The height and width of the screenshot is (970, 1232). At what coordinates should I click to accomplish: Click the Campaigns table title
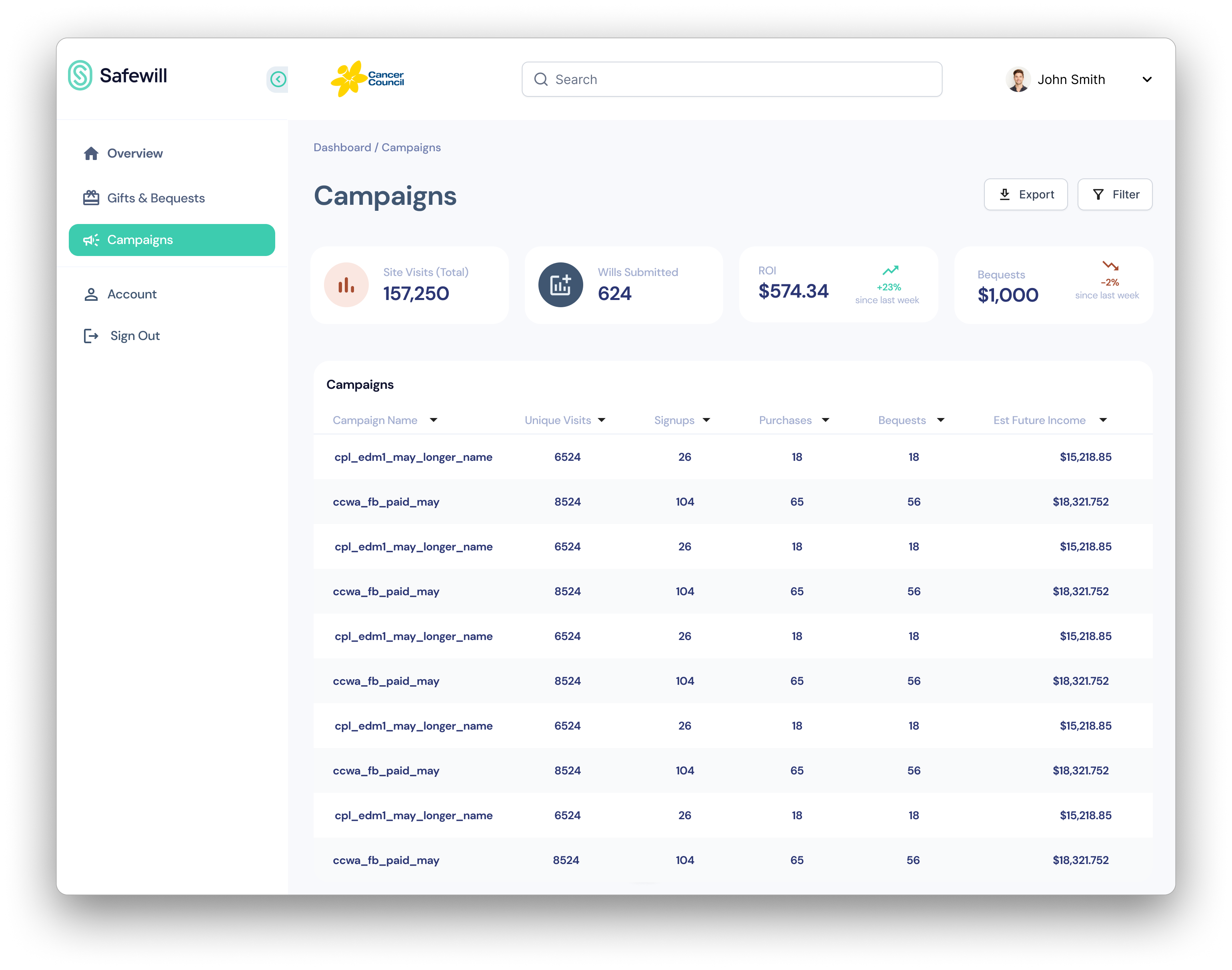[360, 385]
